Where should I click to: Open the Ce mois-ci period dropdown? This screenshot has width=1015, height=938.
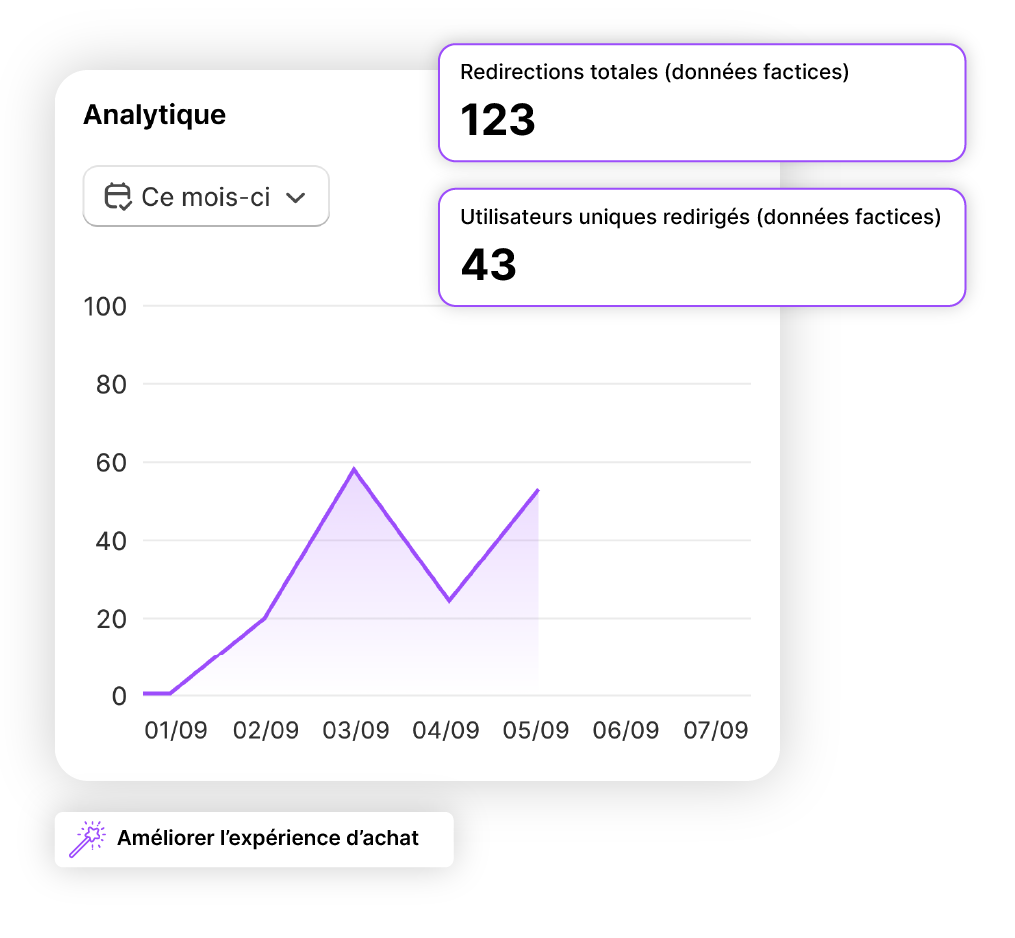point(206,197)
